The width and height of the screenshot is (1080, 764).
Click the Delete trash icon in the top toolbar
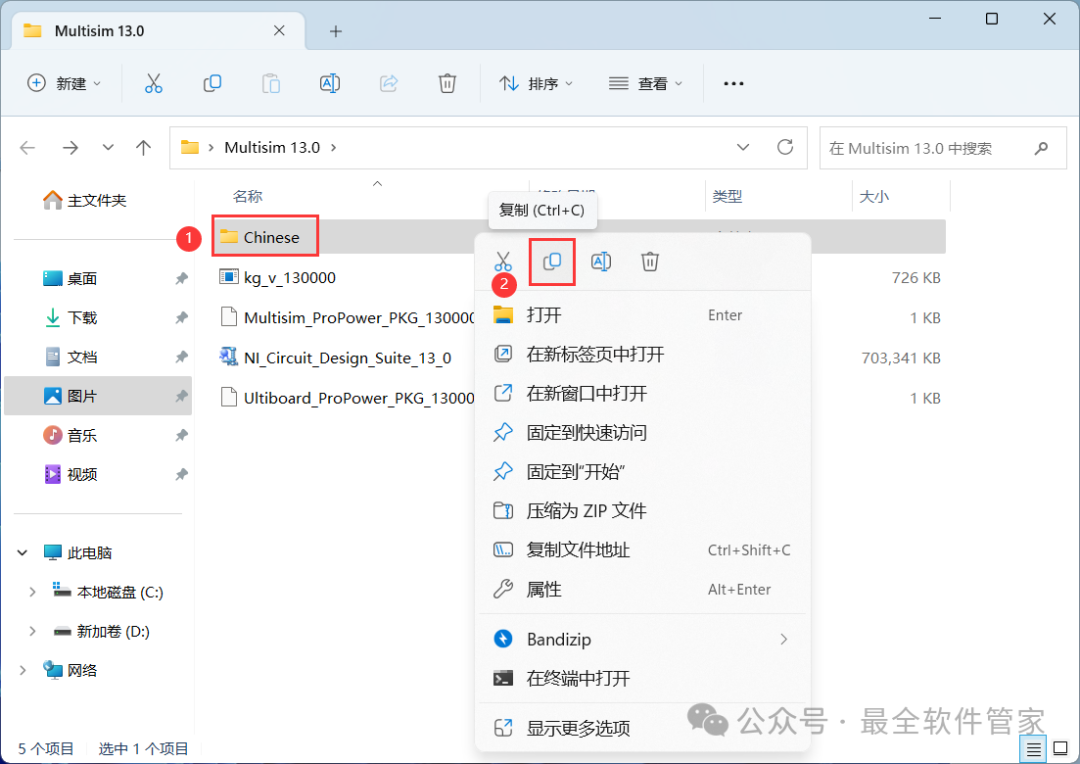coord(447,83)
